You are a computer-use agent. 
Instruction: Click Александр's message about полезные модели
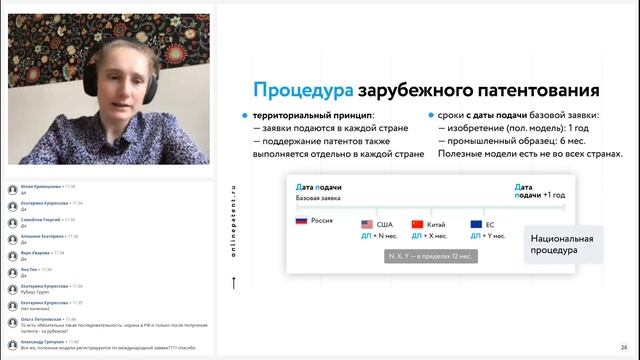(x=108, y=348)
